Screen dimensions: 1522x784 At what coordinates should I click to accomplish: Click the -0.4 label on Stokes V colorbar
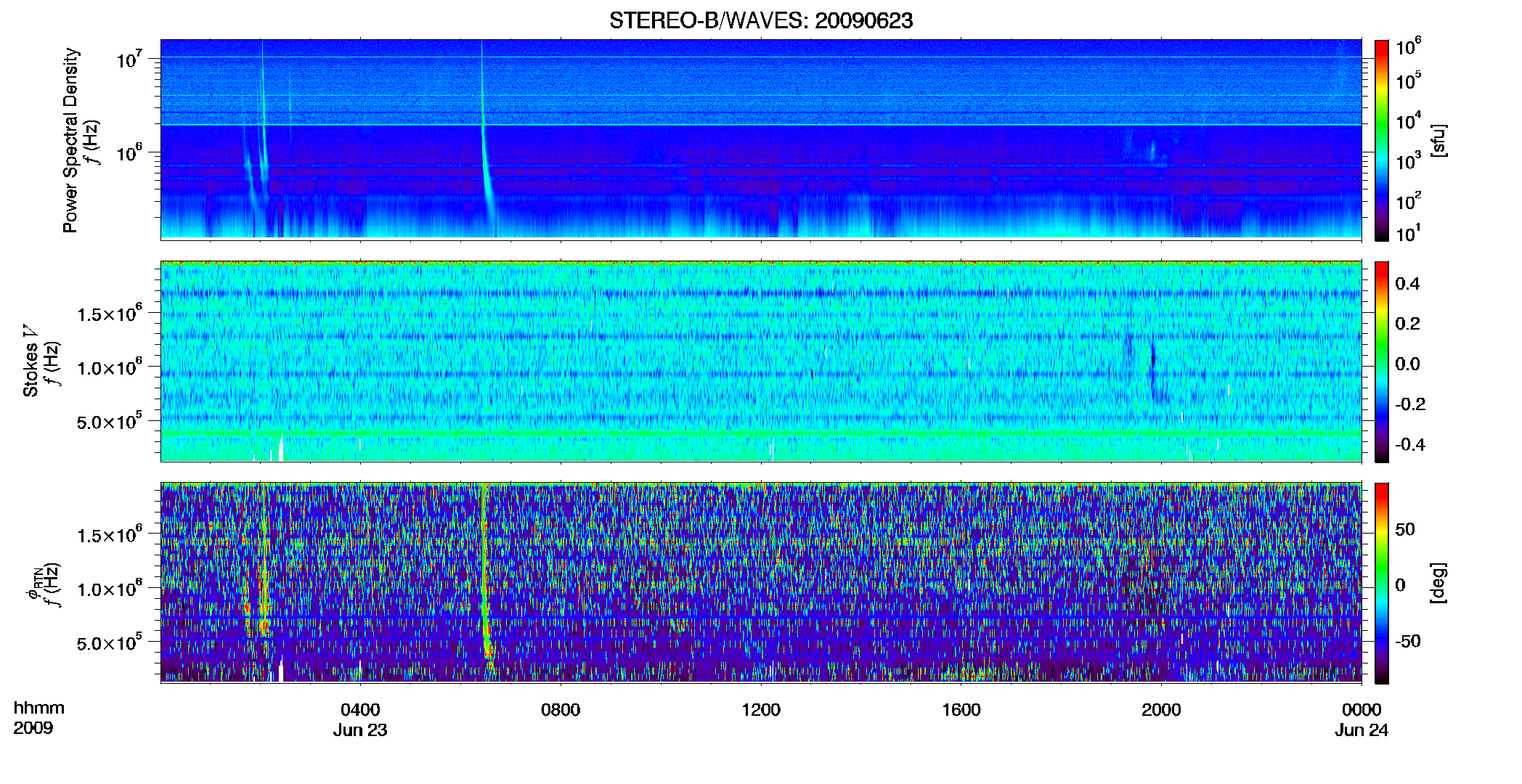[1410, 444]
